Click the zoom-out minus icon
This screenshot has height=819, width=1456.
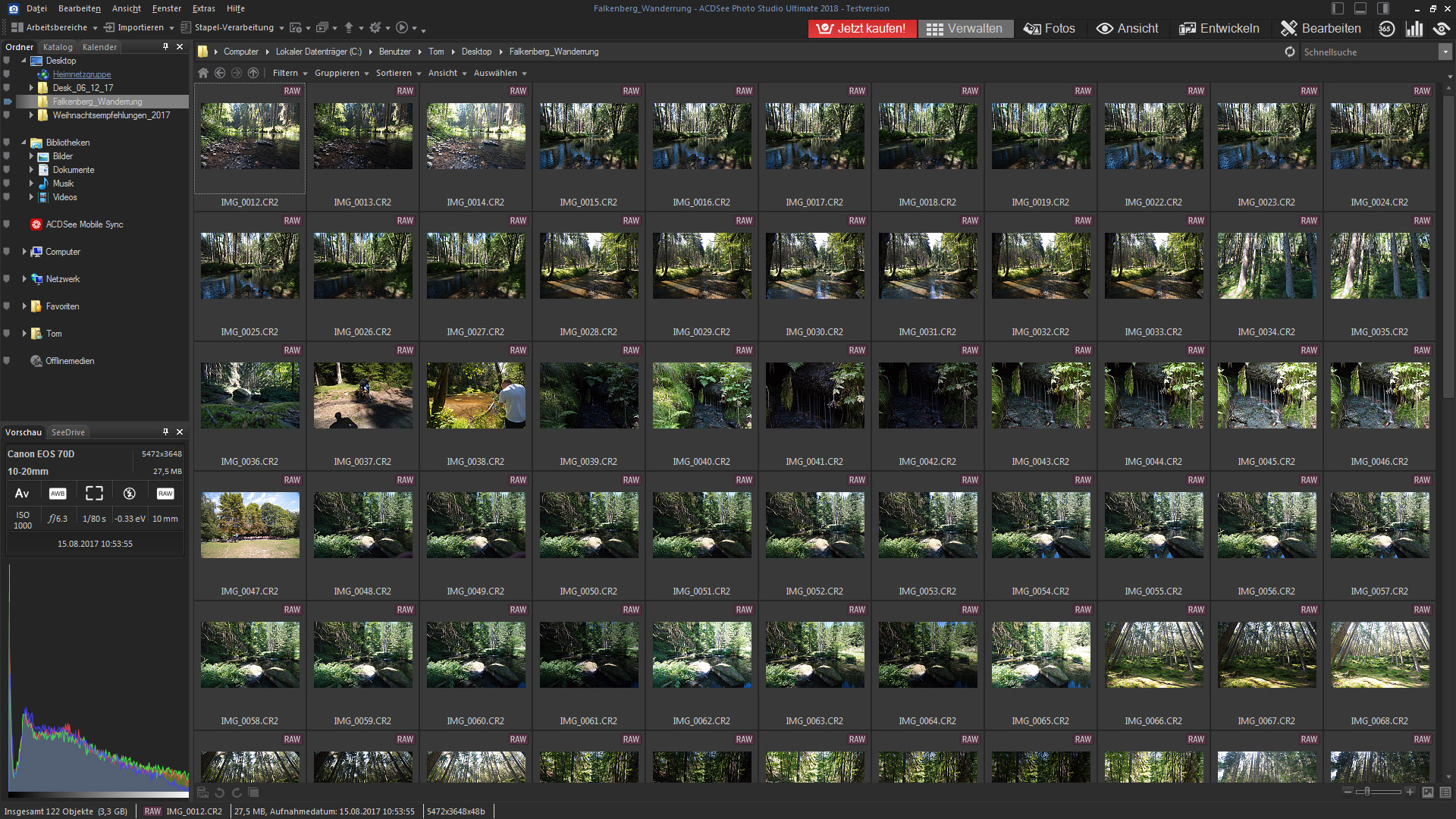pyautogui.click(x=1348, y=792)
